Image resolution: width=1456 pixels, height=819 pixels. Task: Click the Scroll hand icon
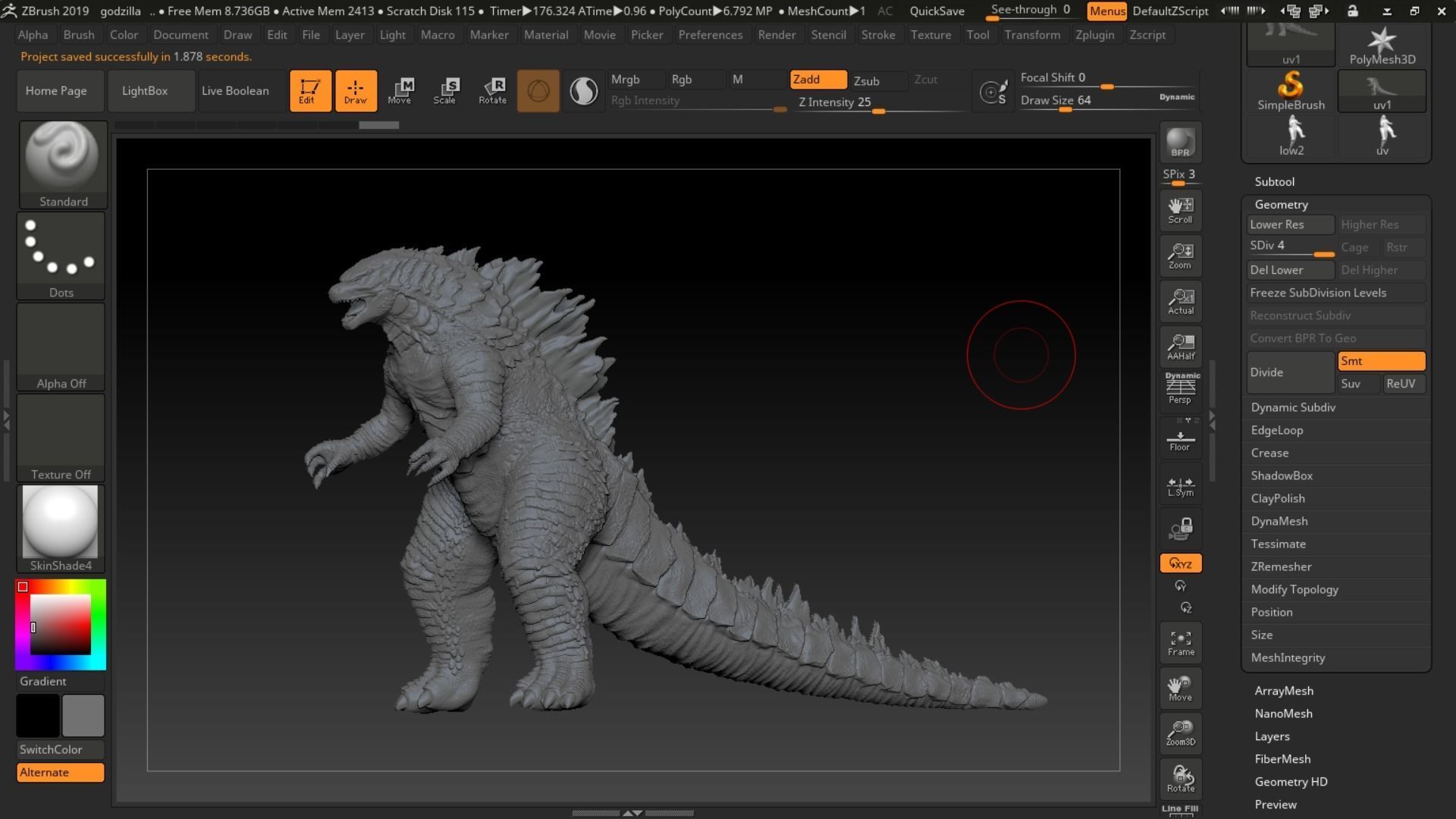pyautogui.click(x=1181, y=210)
